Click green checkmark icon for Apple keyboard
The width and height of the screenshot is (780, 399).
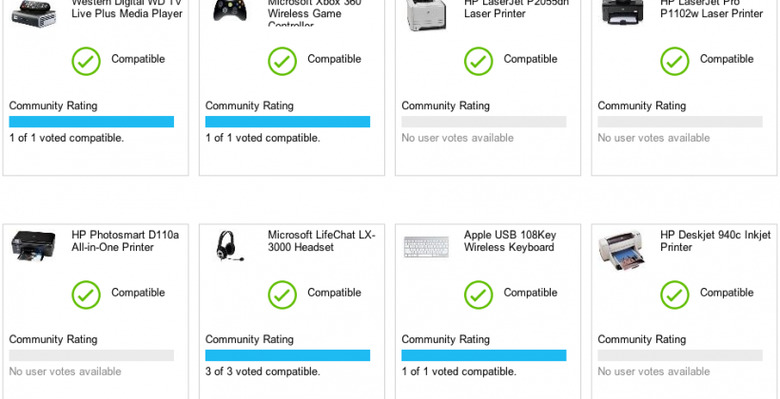pos(479,295)
